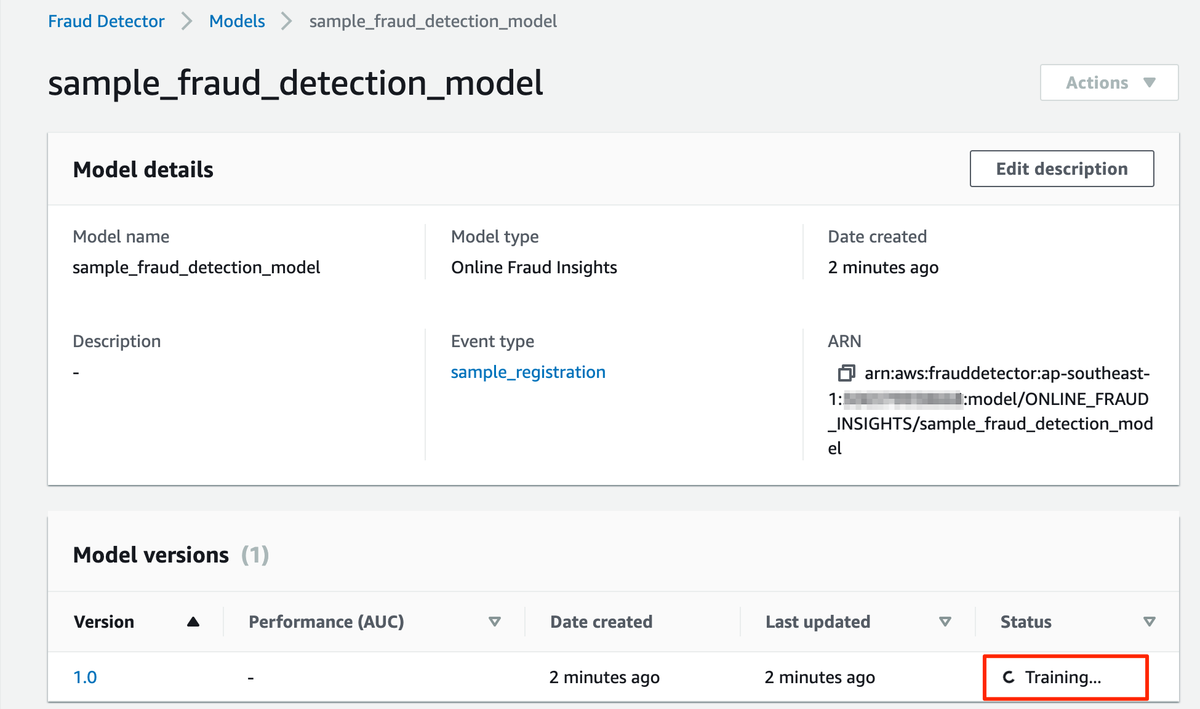Sort by Last updated arrow
The height and width of the screenshot is (709, 1200).
pos(945,622)
